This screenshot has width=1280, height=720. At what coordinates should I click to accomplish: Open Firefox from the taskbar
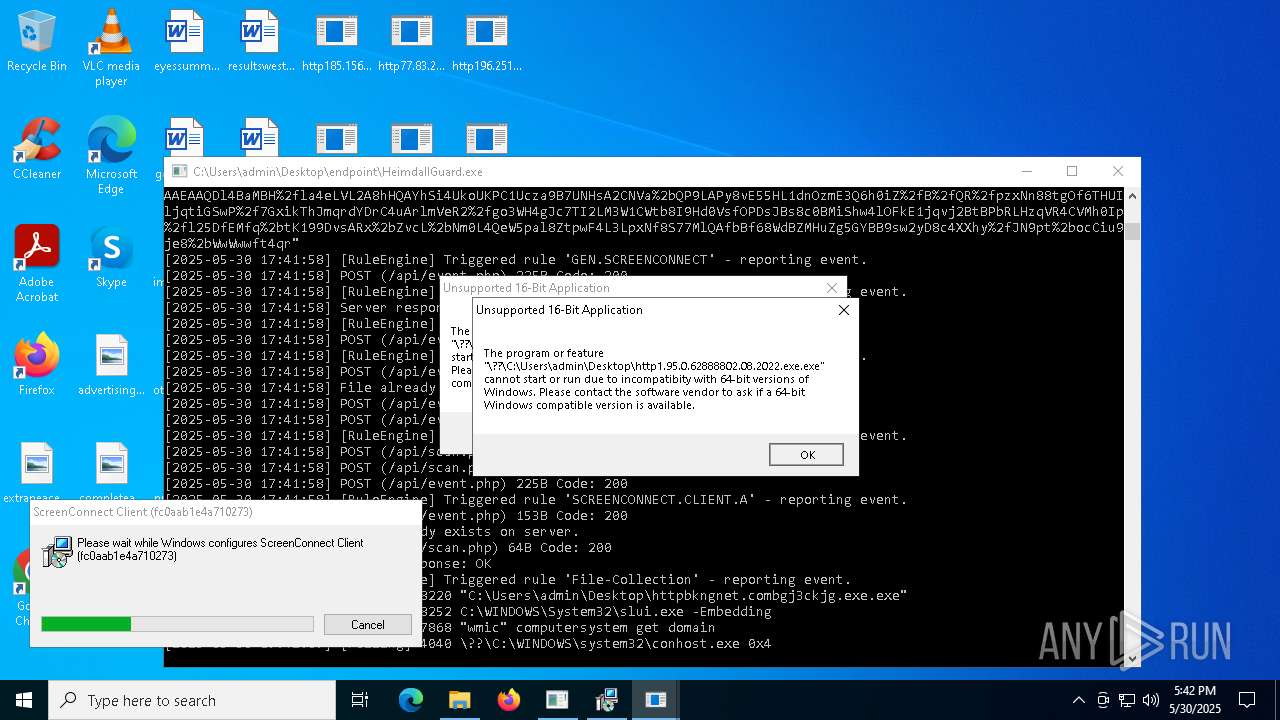tap(509, 700)
